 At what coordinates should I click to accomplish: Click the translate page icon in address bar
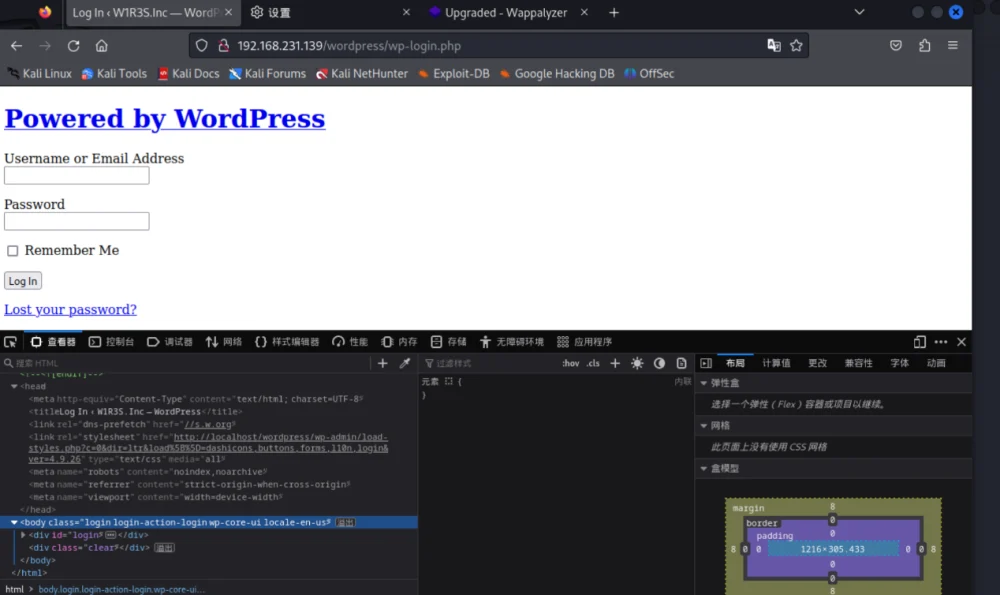point(774,45)
